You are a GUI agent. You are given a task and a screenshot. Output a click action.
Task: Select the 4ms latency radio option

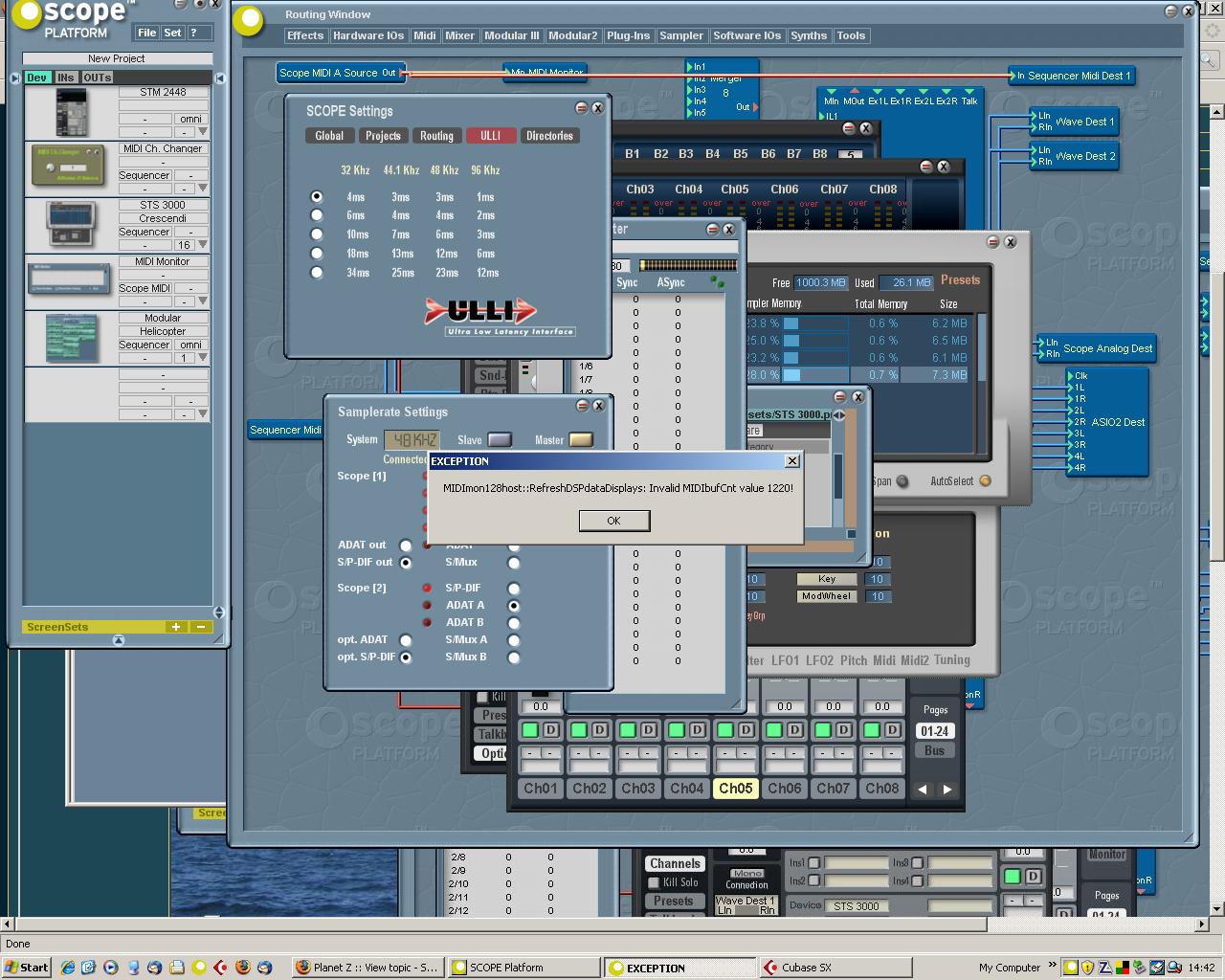click(317, 197)
